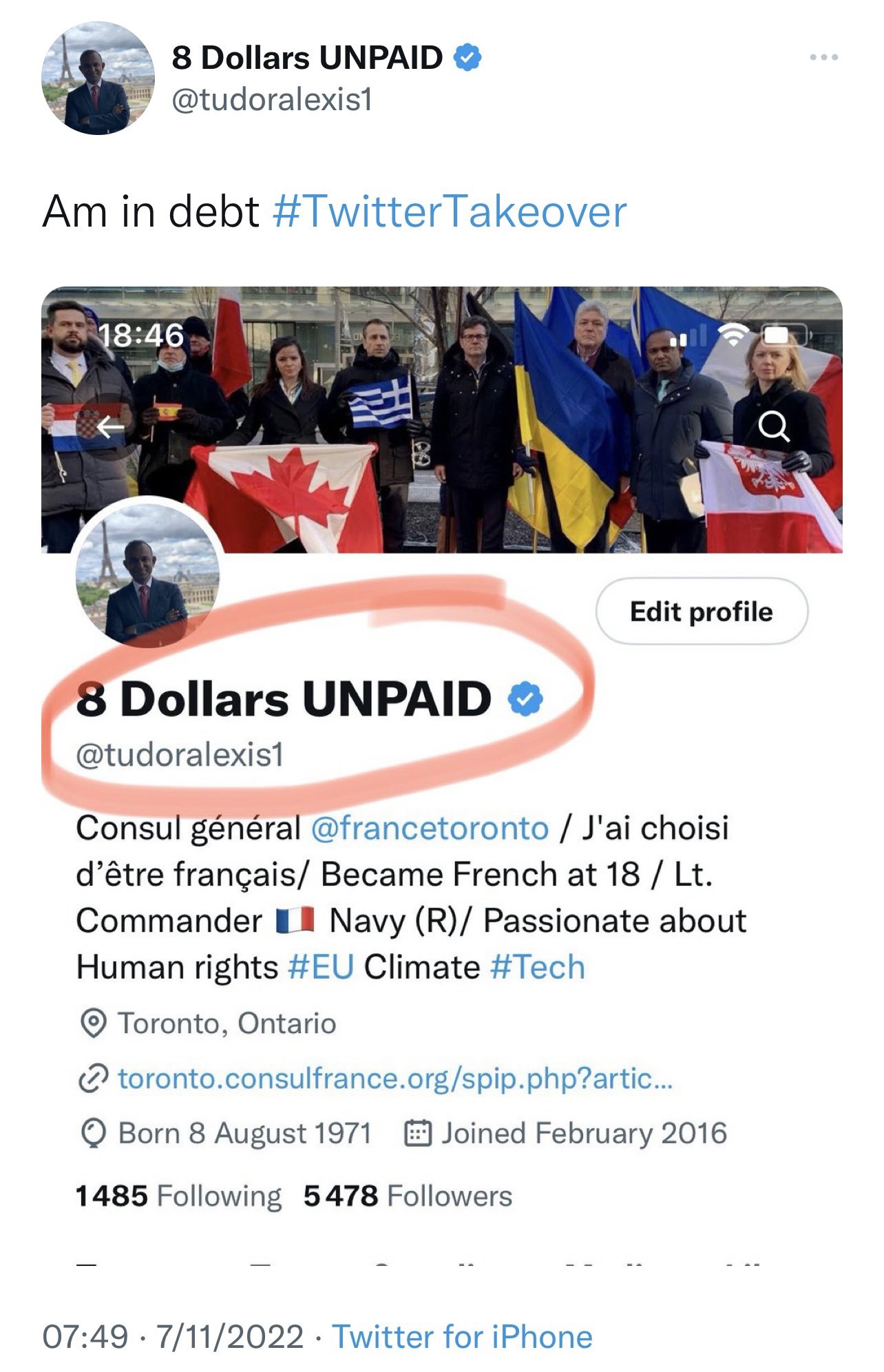Viewport: 884px width, 1372px height.
Task: Open the tweet author's avatar thumbnail
Action: 98,78
